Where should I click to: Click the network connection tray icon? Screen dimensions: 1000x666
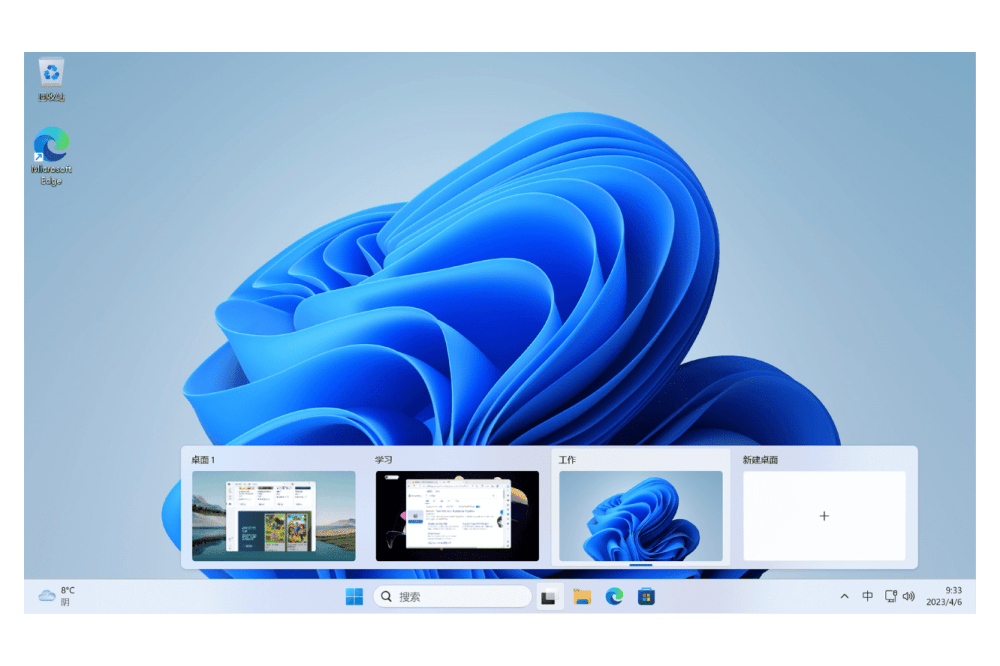888,597
